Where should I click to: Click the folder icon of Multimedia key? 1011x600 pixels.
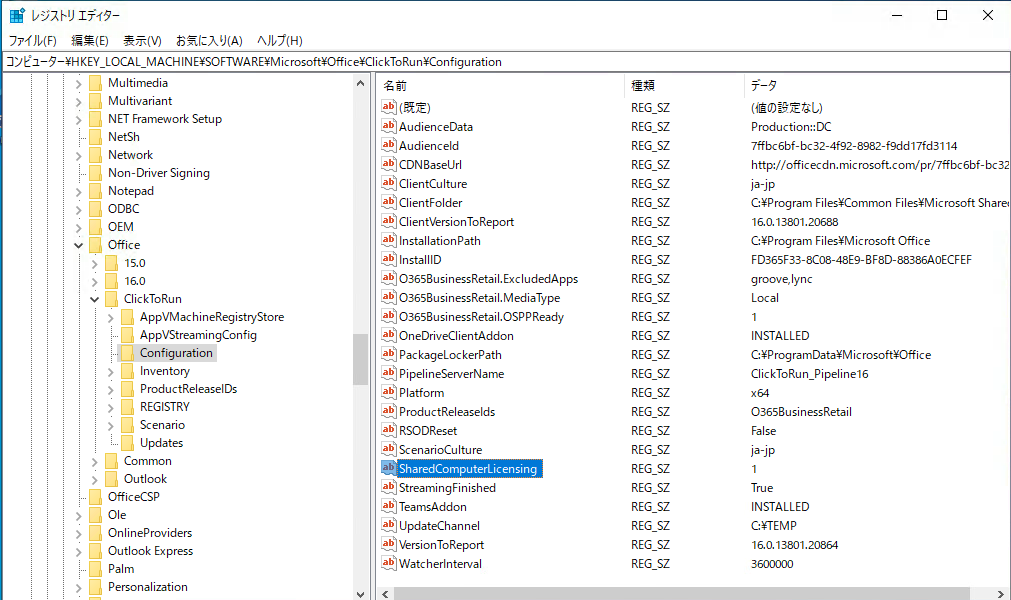(95, 83)
